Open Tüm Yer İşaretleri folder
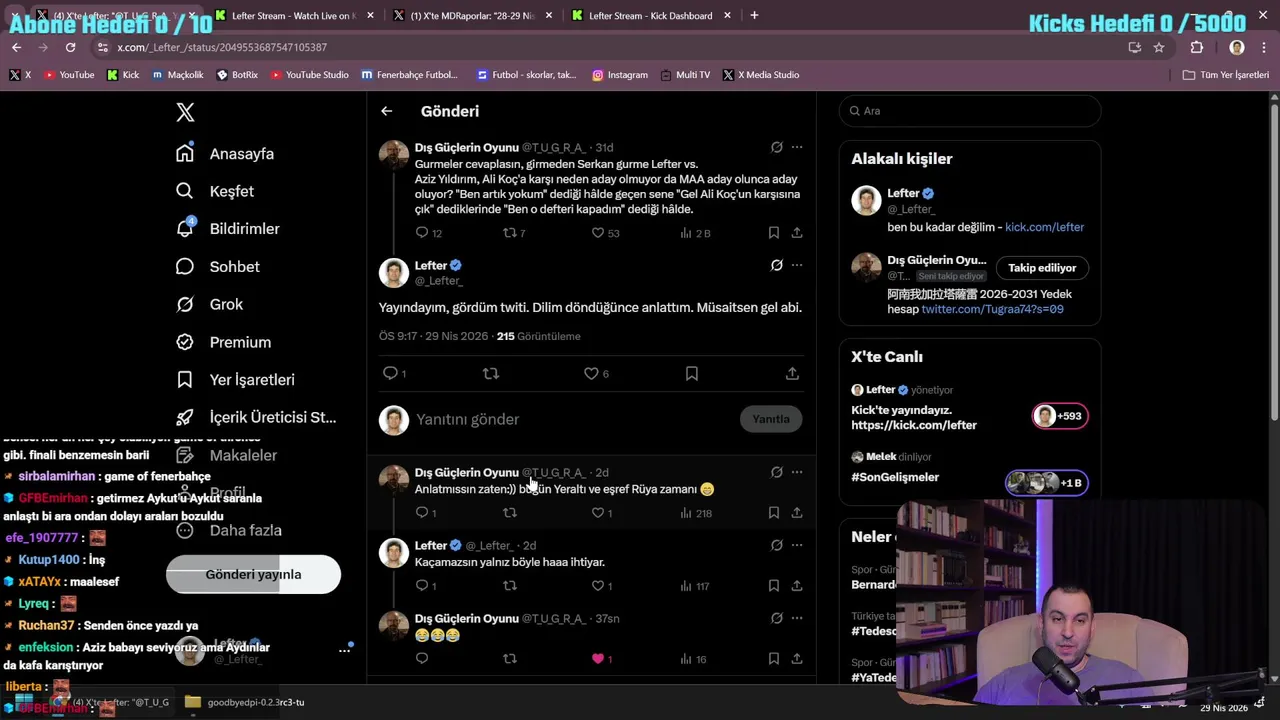 1226,75
